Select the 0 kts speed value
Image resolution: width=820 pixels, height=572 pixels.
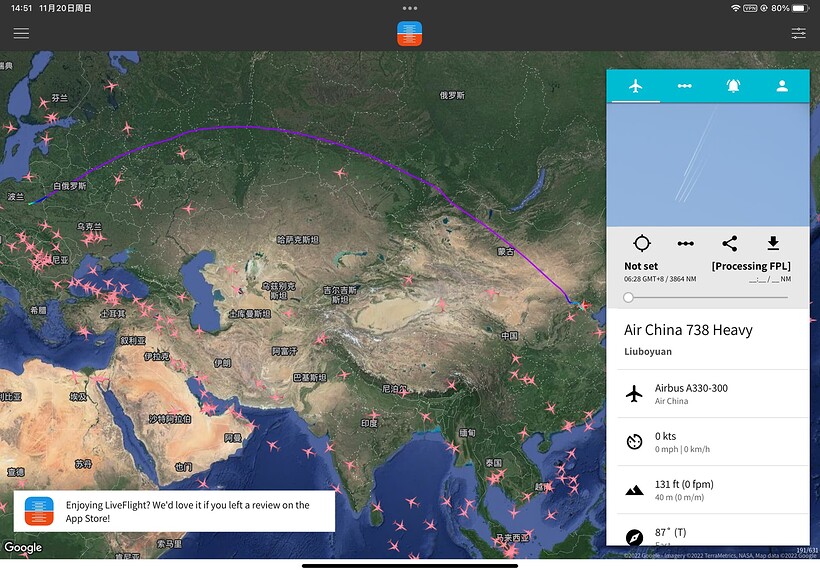[665, 436]
